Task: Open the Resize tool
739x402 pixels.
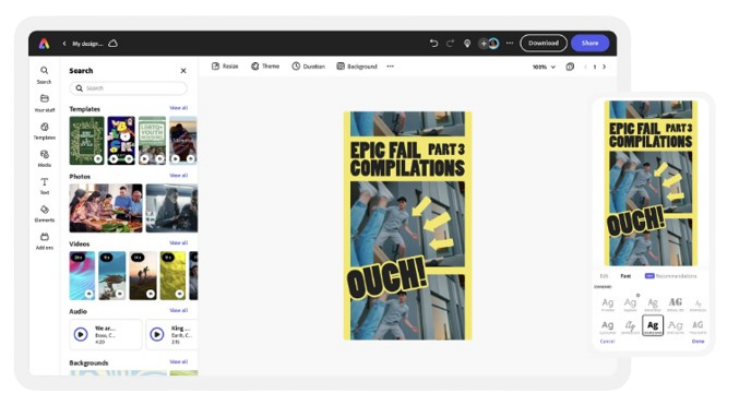Action: tap(225, 66)
